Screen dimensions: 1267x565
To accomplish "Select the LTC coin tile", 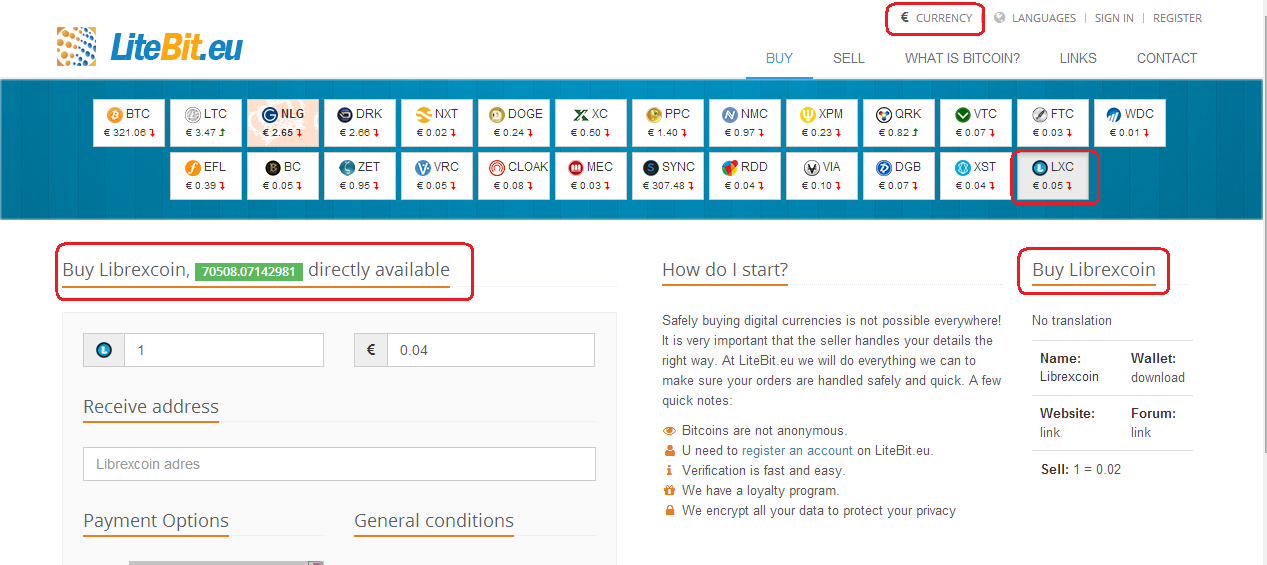I will pyautogui.click(x=206, y=123).
